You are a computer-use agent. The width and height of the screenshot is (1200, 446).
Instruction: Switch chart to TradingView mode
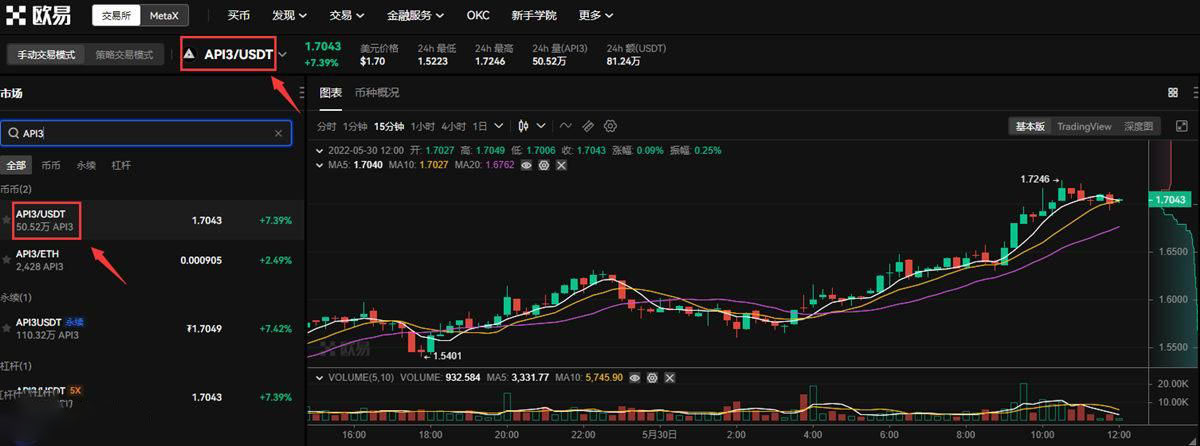pyautogui.click(x=1084, y=127)
